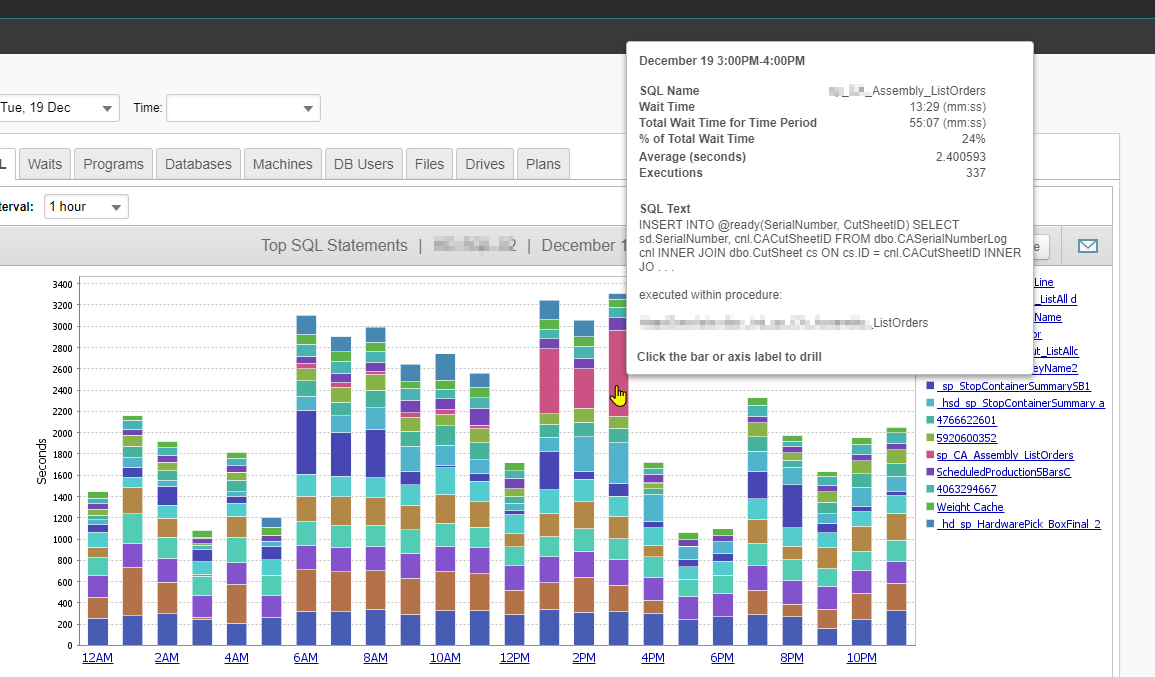Click the keyName2 legend link
Viewport: 1155px width, 677px height.
pos(1055,368)
